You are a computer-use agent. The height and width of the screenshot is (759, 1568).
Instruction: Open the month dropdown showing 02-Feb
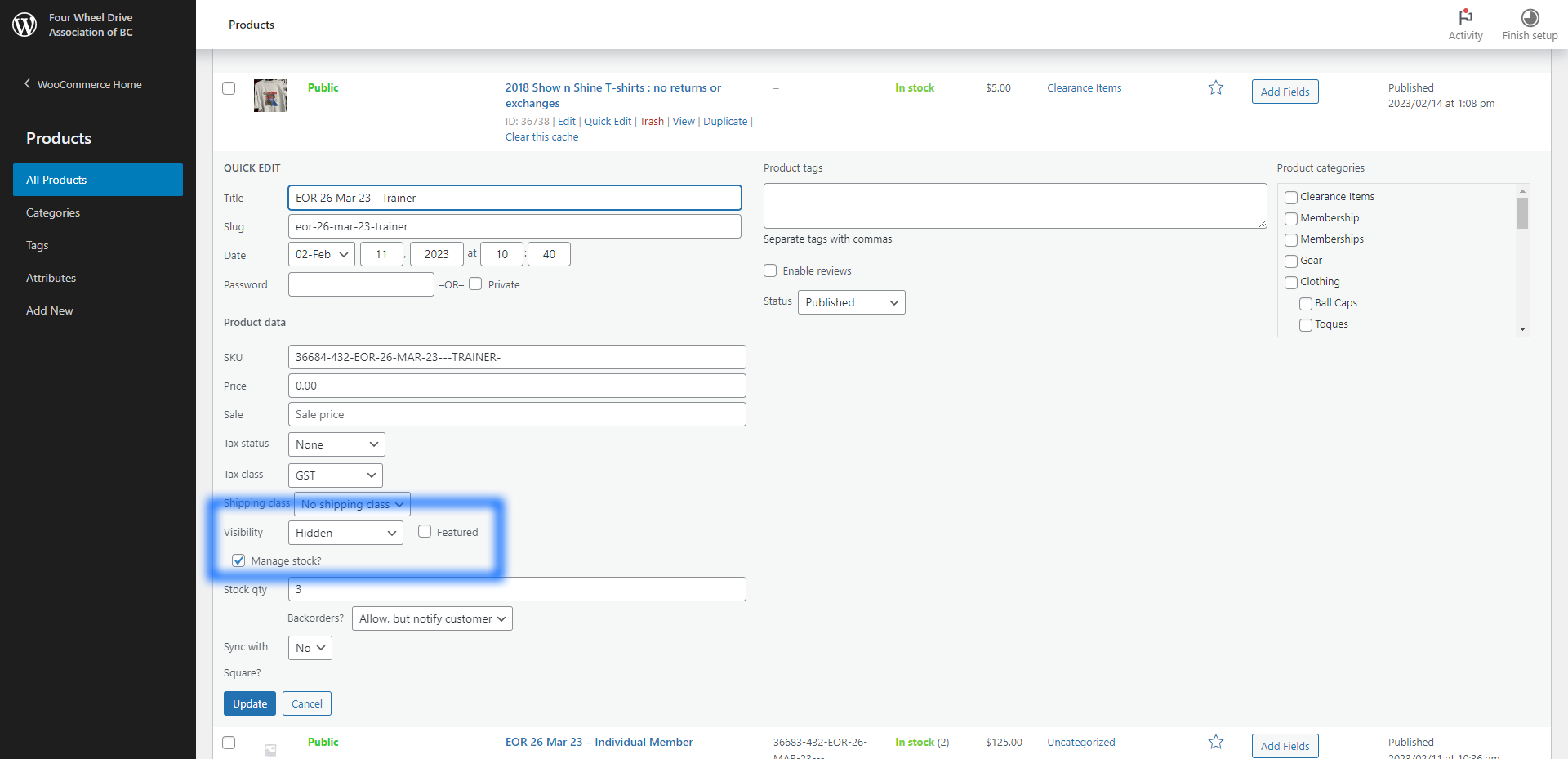[x=322, y=254]
